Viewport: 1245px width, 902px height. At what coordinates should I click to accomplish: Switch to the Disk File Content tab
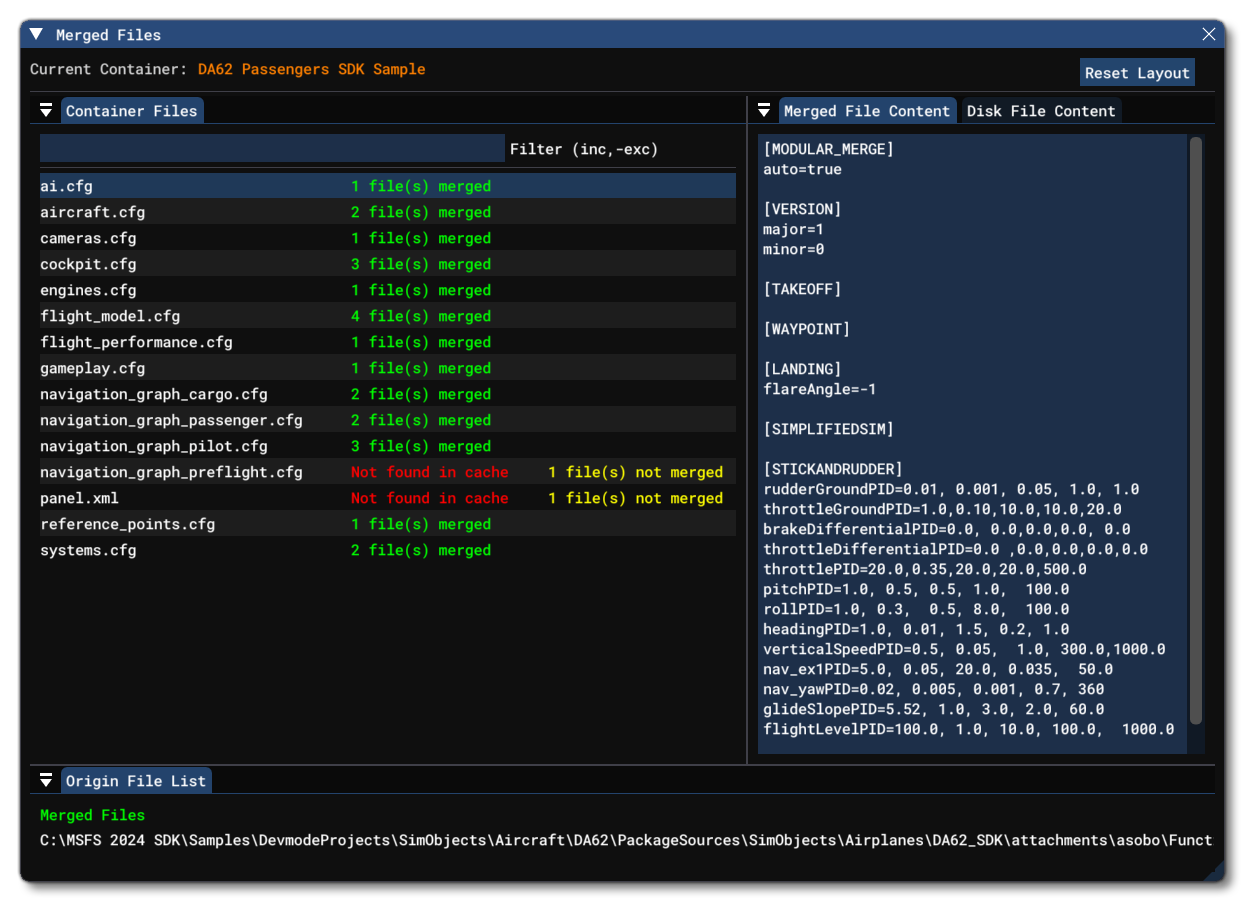pyautogui.click(x=1041, y=111)
